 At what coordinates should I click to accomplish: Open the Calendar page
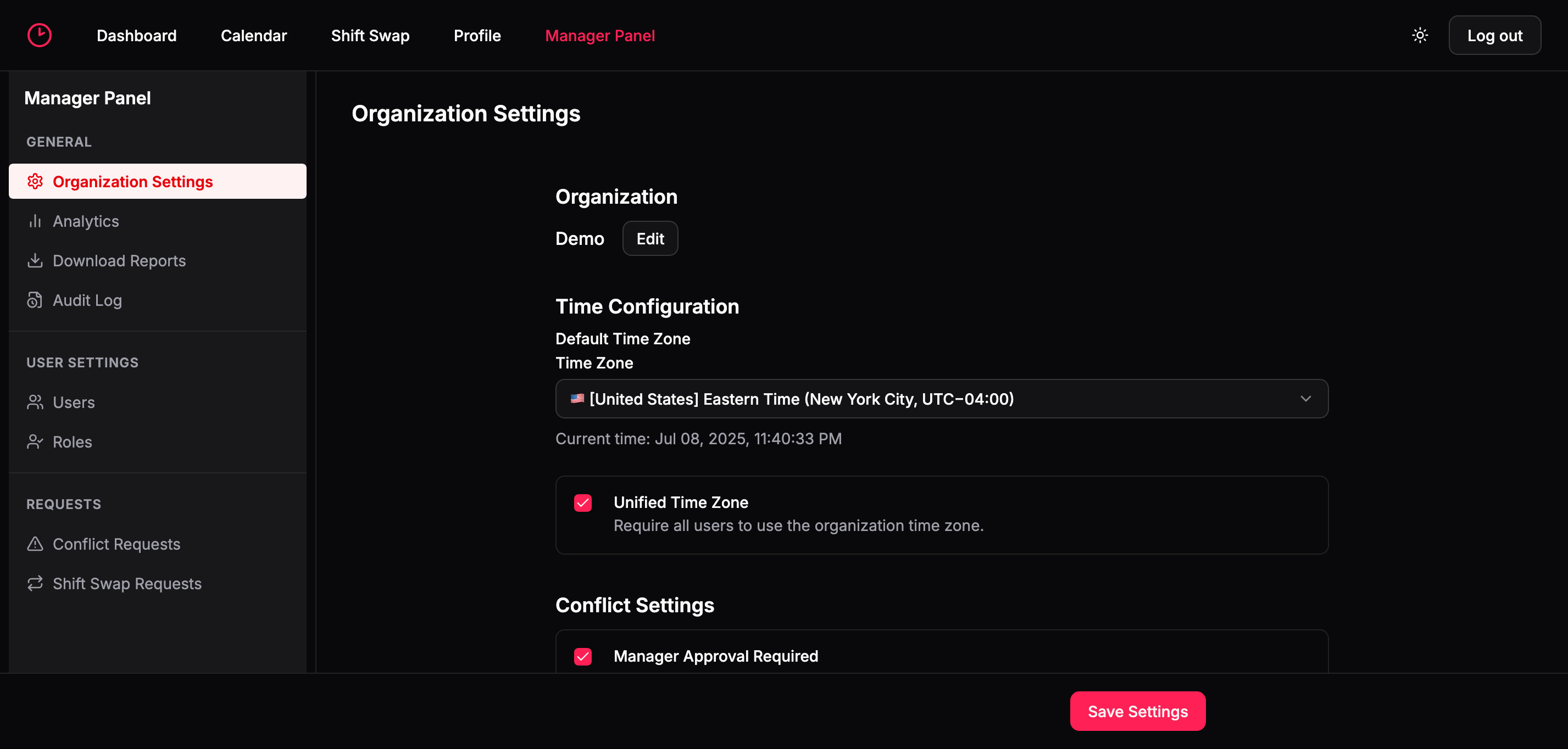254,35
